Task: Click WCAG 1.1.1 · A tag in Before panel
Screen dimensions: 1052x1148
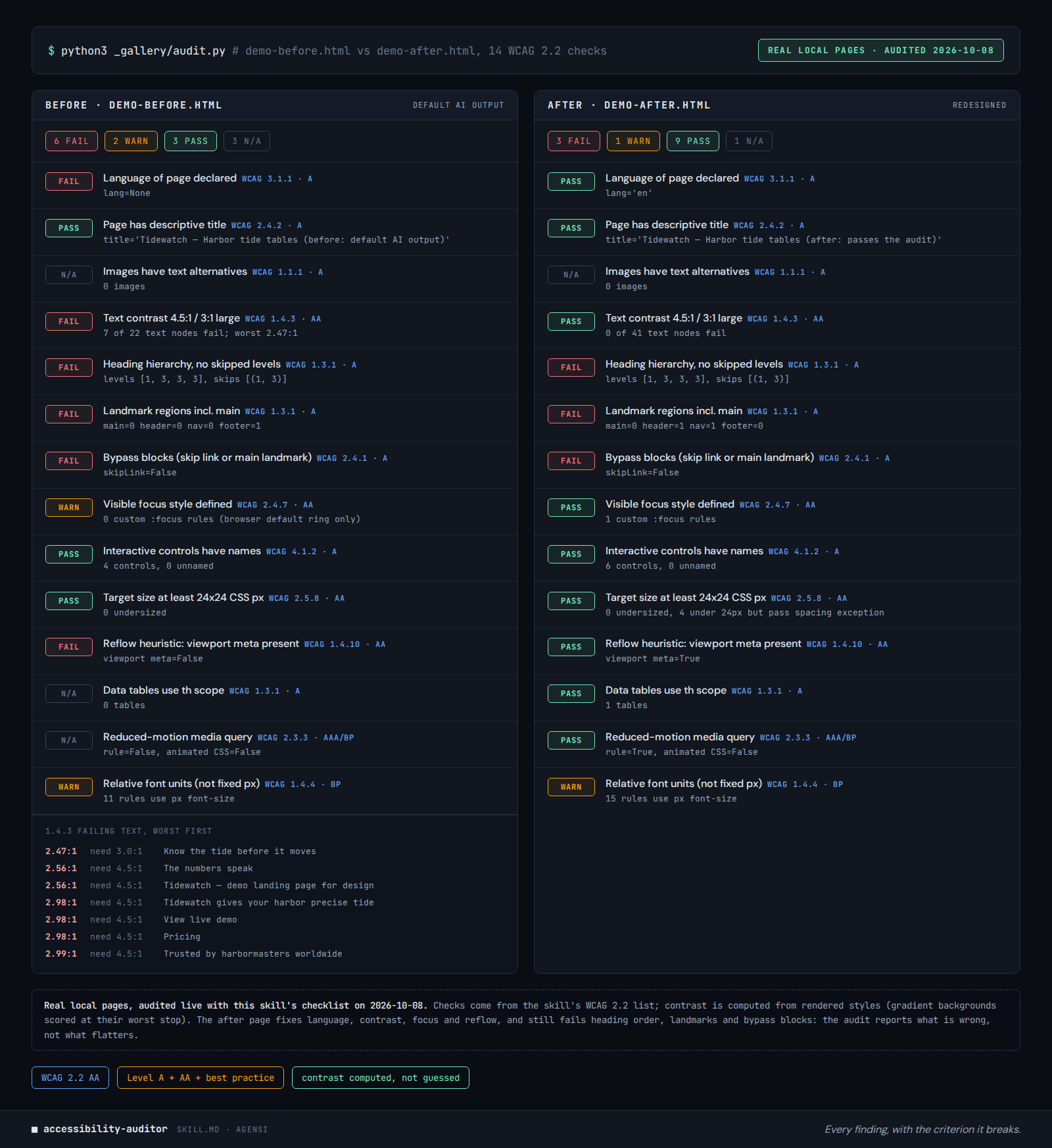Action: pos(287,272)
